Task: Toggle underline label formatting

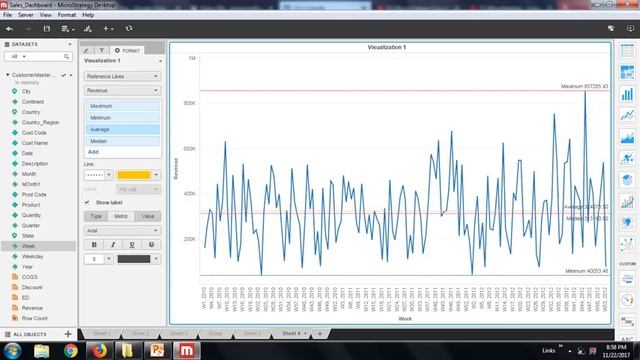Action: (x=132, y=244)
